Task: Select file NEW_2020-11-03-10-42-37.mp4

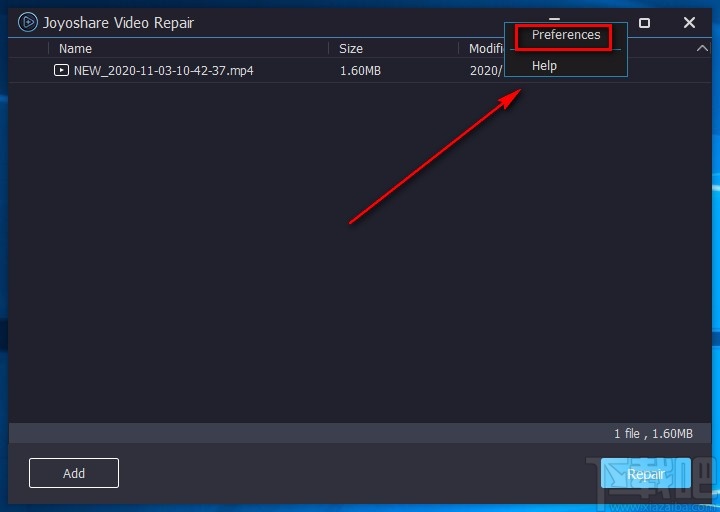Action: click(163, 71)
